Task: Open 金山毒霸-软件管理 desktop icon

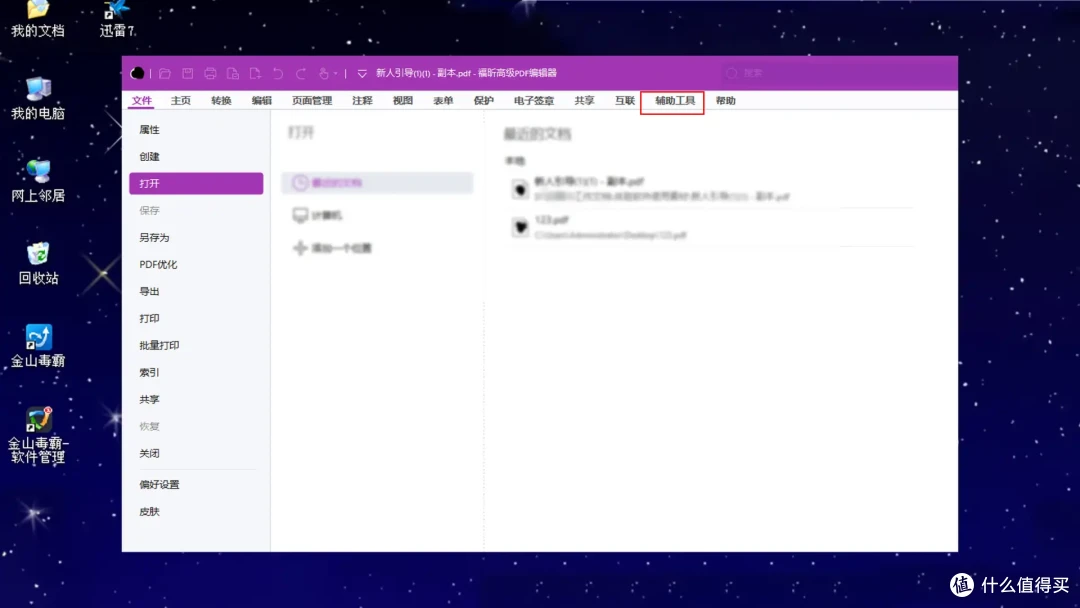Action: [x=38, y=435]
